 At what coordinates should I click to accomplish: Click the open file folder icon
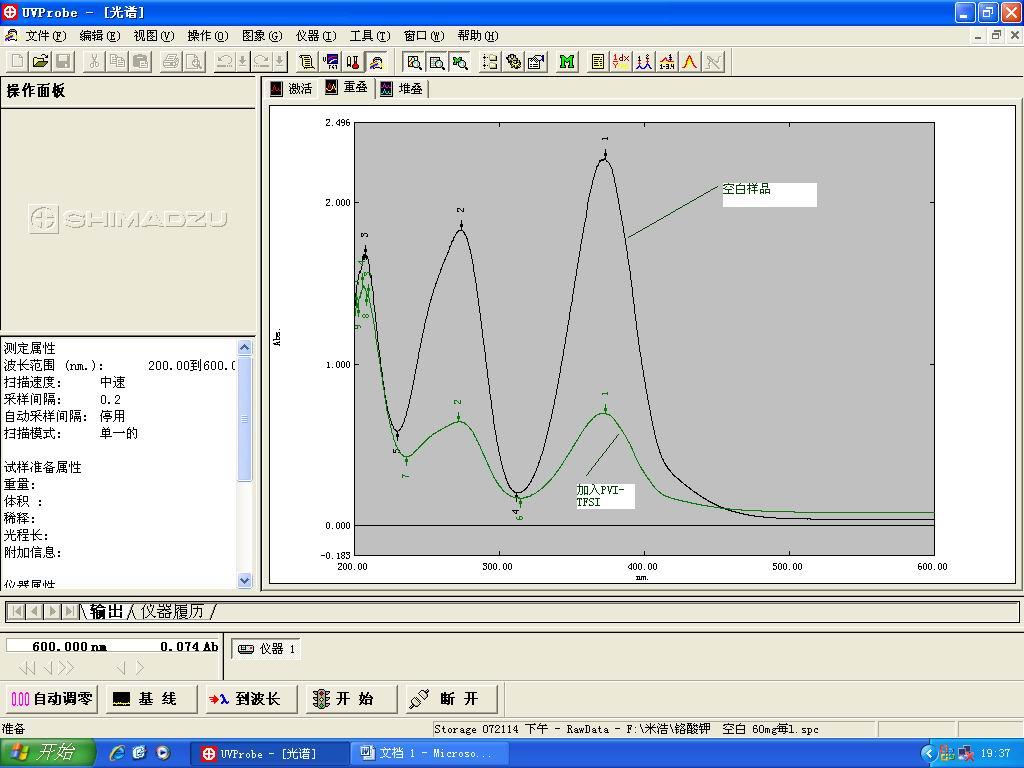40,62
